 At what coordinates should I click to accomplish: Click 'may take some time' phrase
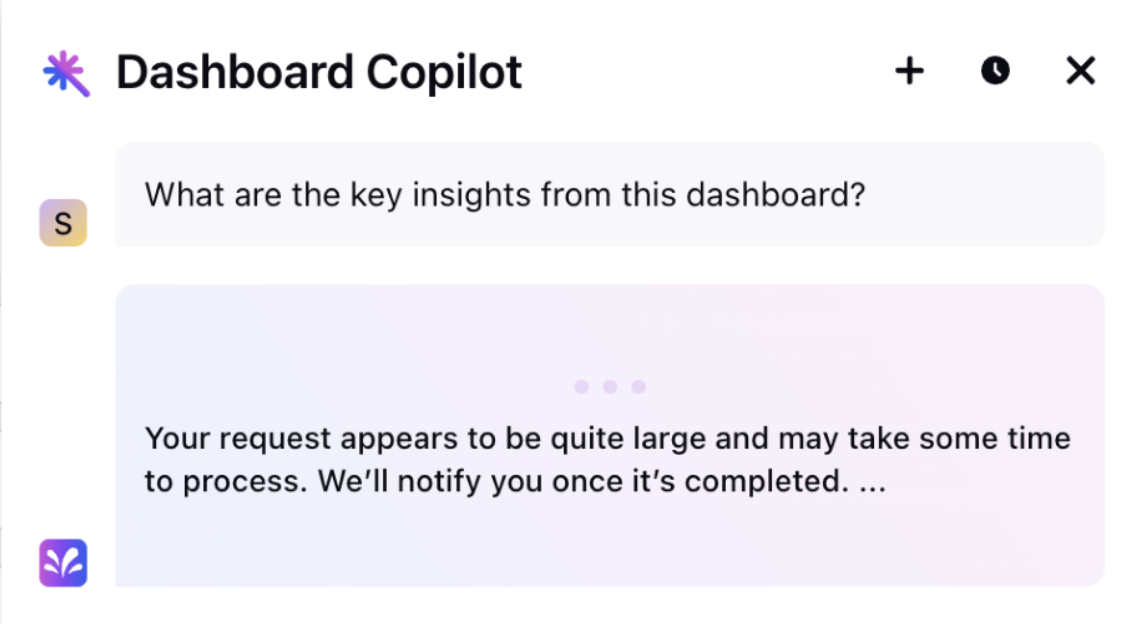pyautogui.click(x=924, y=438)
